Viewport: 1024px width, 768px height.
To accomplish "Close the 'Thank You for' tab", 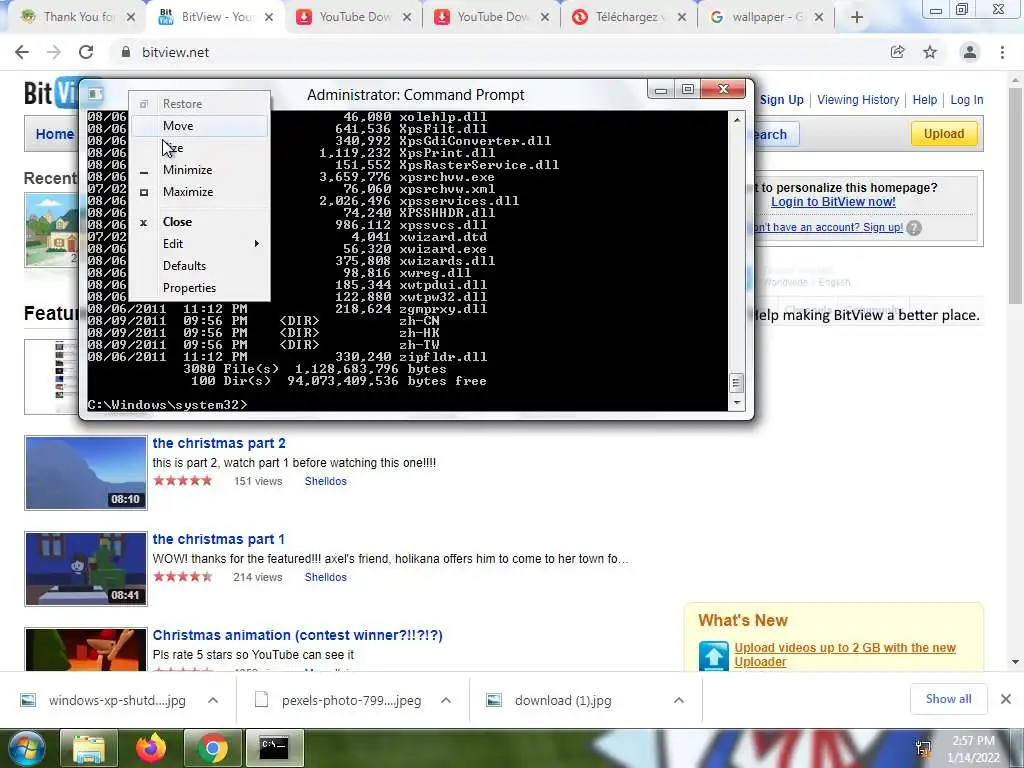I will [x=131, y=17].
